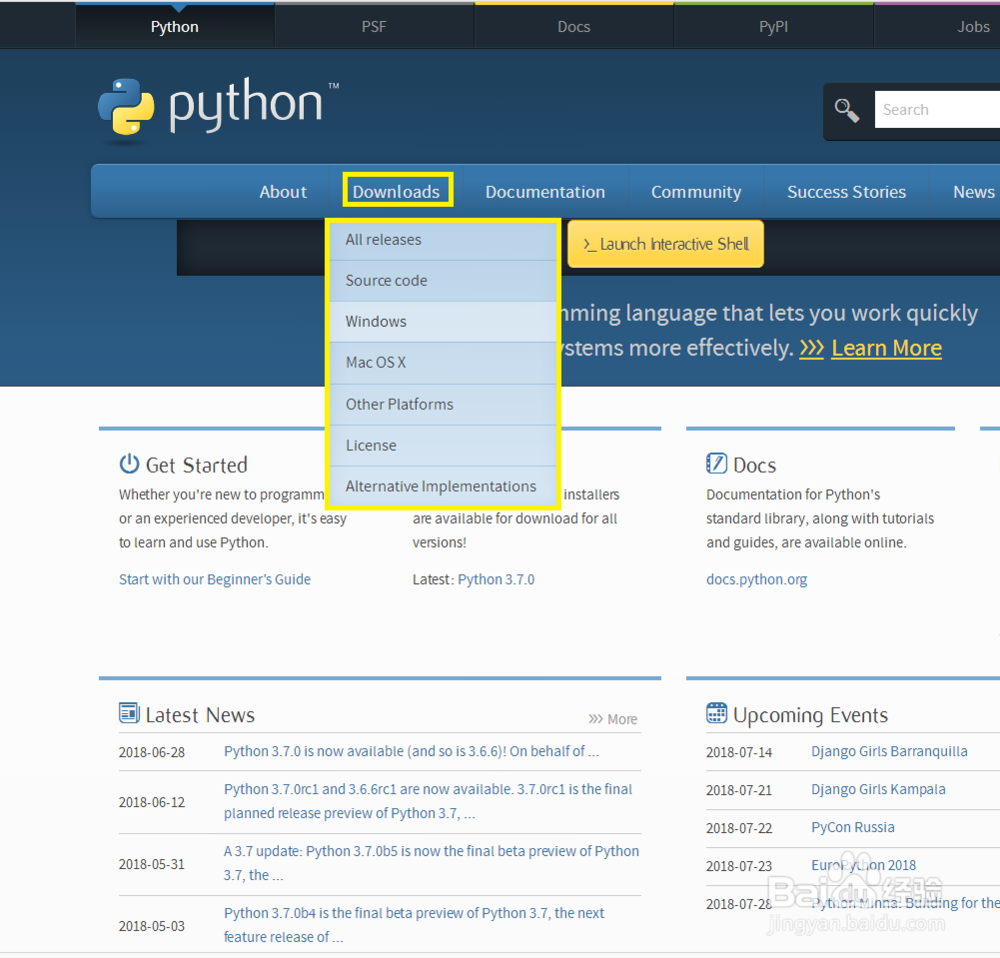This screenshot has height=958, width=1000.
Task: Click the magnifying glass search icon
Action: (x=847, y=110)
